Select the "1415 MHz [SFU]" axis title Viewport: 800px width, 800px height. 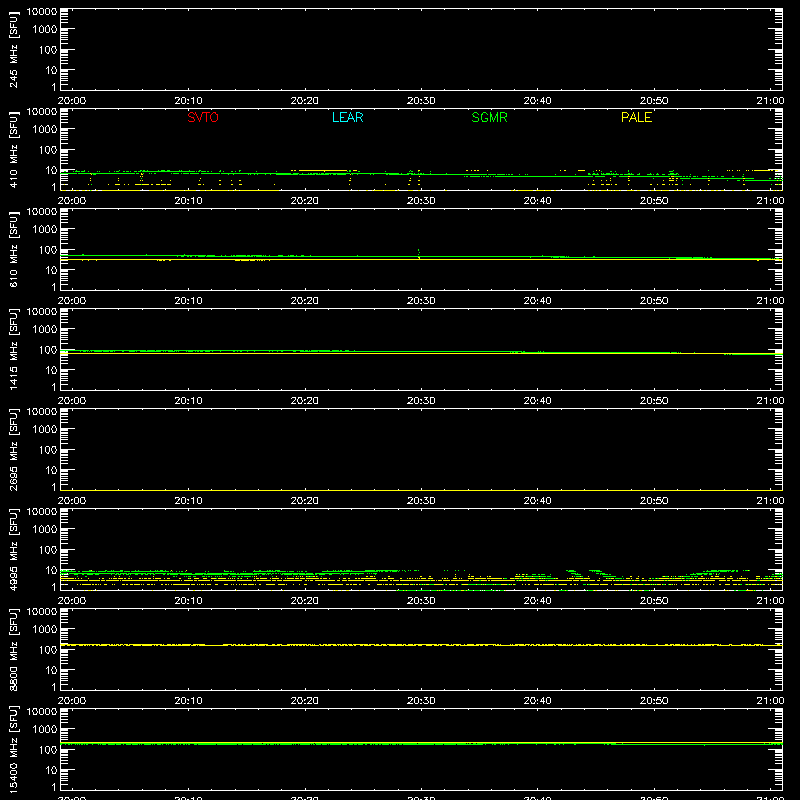[x=13, y=349]
